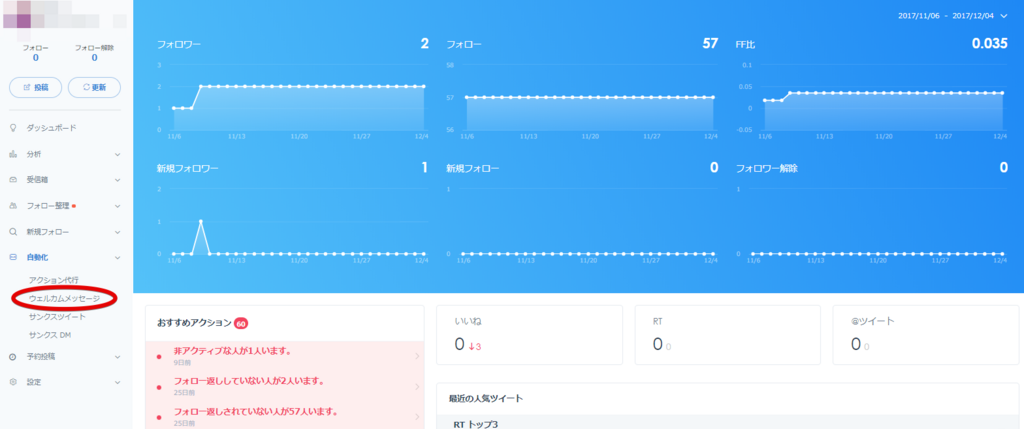Open the 受信箱 menu item
1024x429 pixels.
click(x=37, y=180)
